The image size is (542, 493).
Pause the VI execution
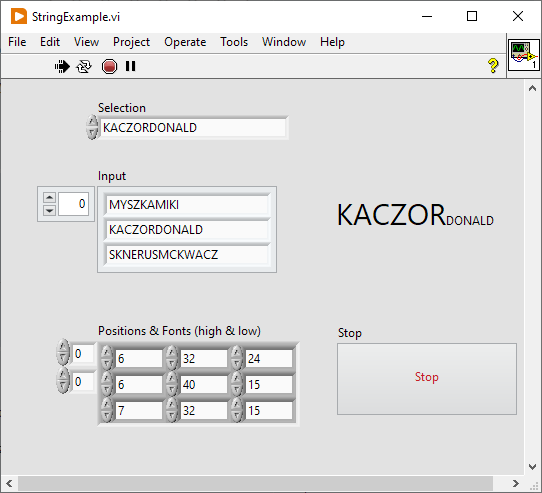click(130, 66)
